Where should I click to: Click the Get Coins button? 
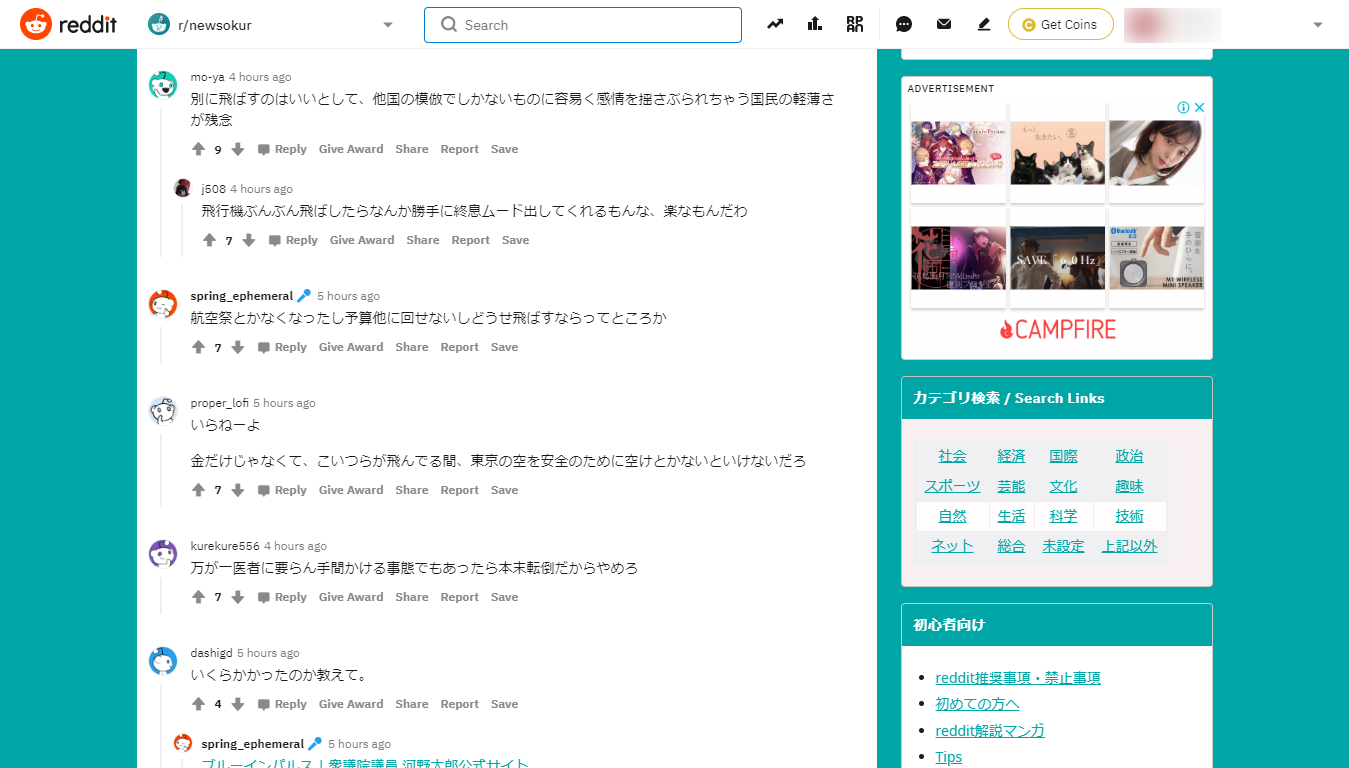[1060, 24]
